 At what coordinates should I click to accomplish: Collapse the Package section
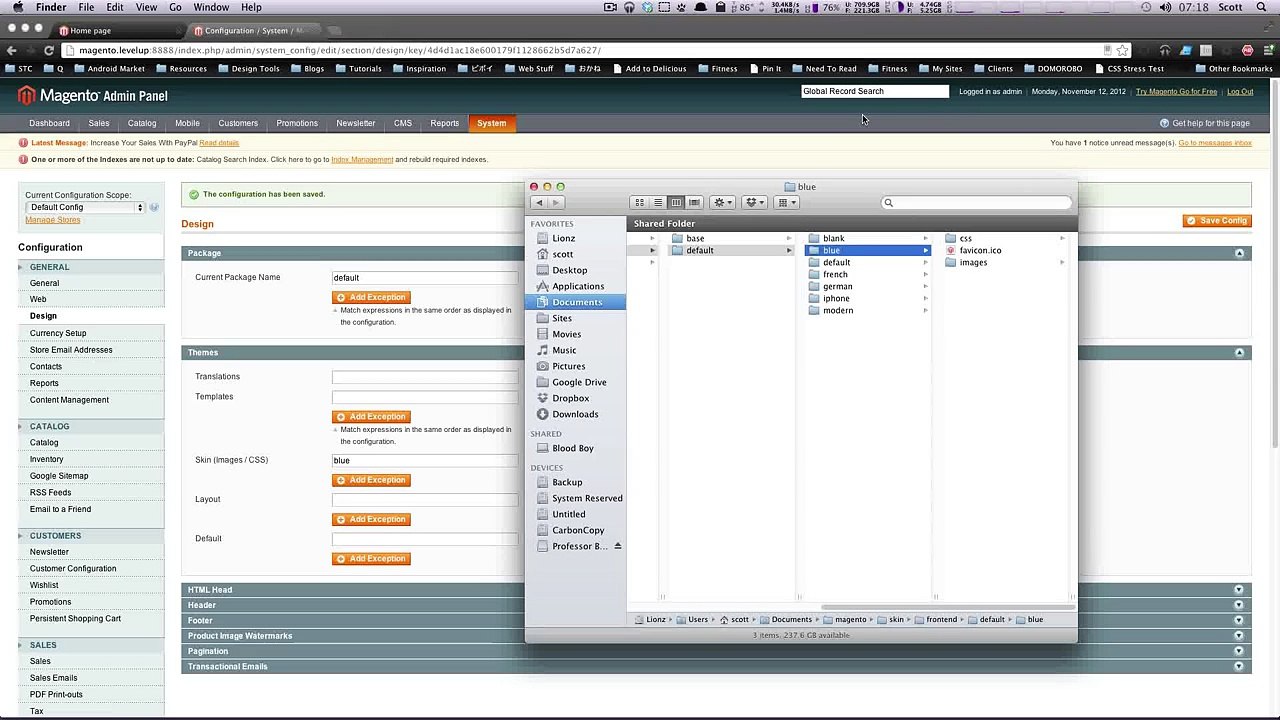[x=1239, y=253]
